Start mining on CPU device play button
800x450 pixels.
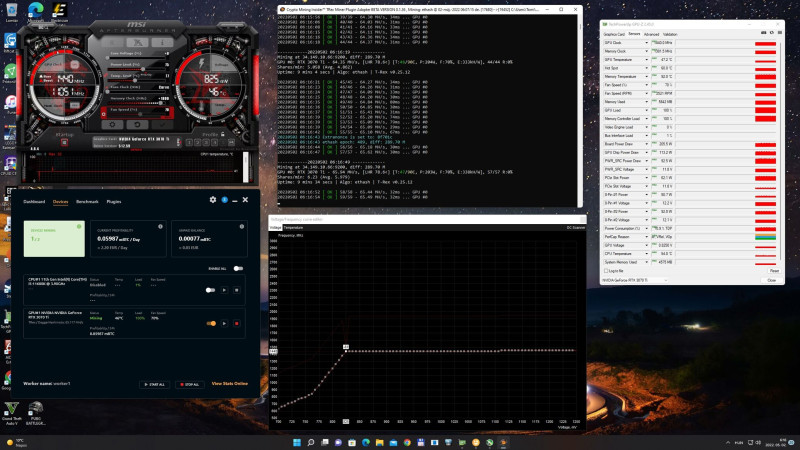pyautogui.click(x=224, y=290)
